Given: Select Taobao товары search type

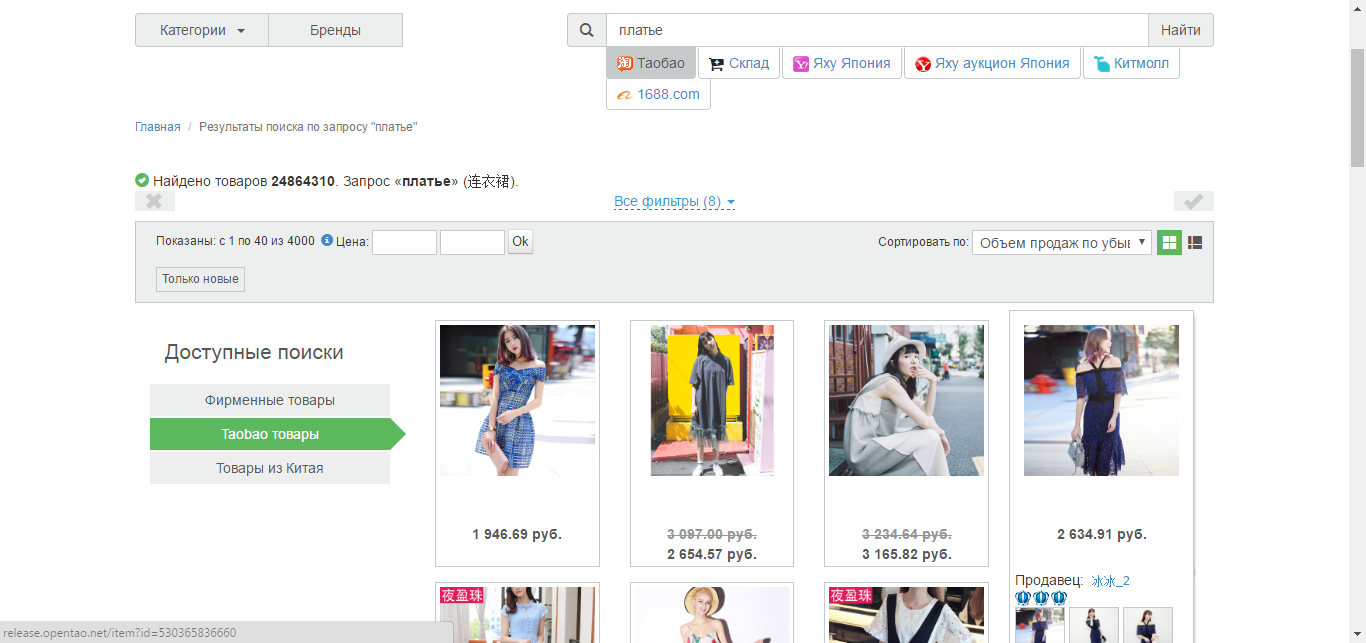Looking at the screenshot, I should (270, 434).
